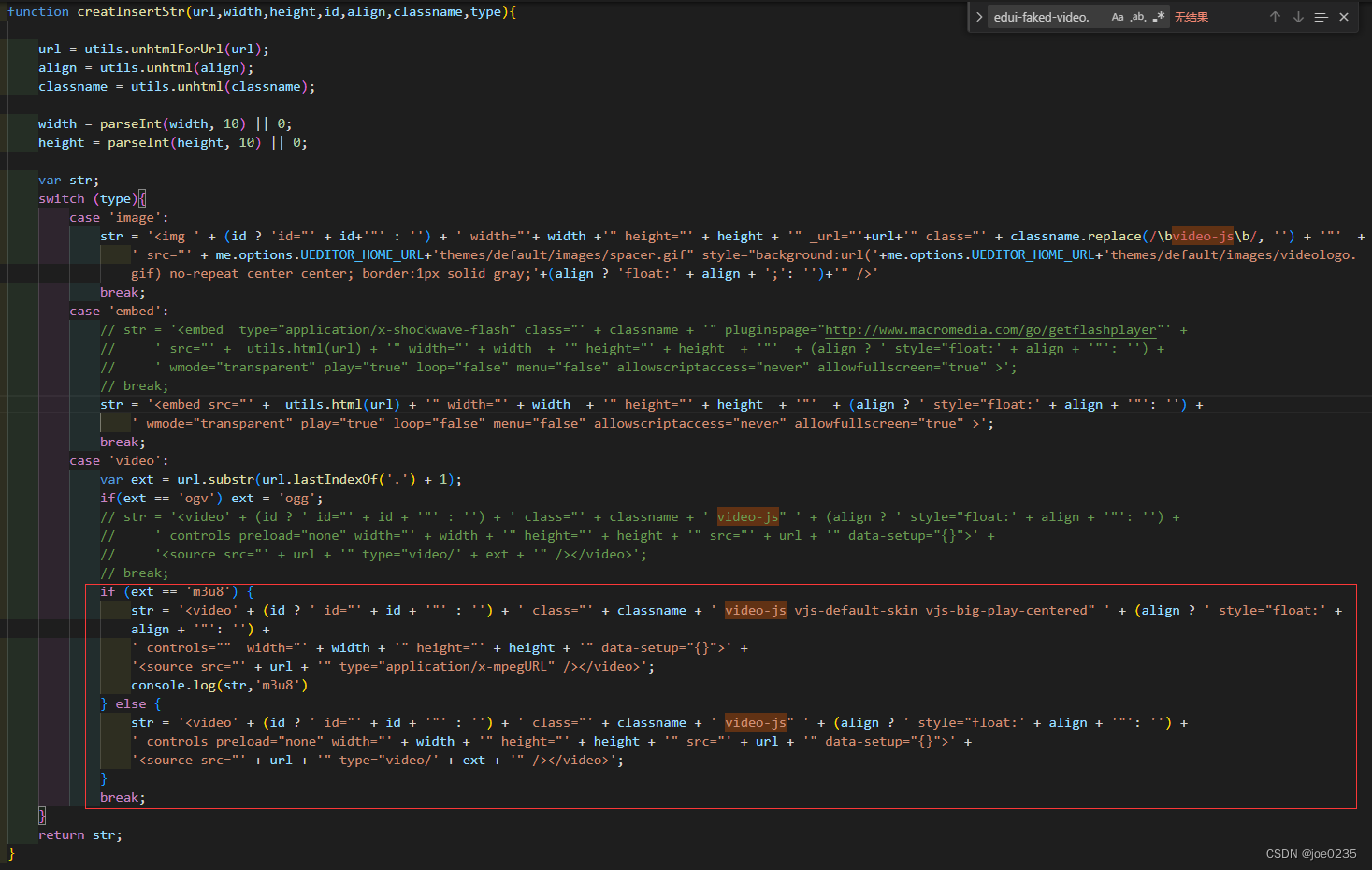Expand the Toggle Replace chevron in find widget

pos(978,17)
